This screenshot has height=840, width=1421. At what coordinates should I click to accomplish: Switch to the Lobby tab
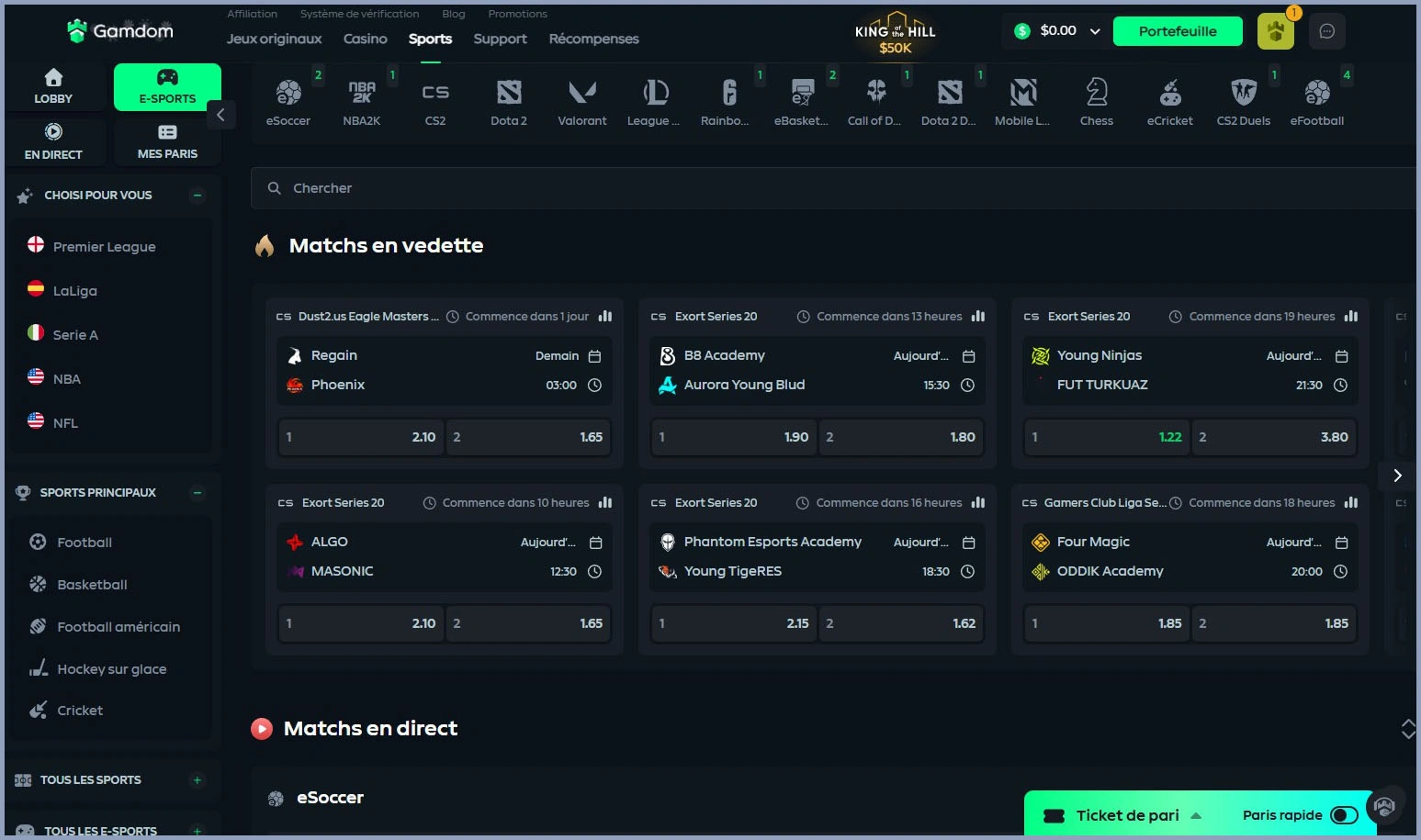[x=53, y=86]
